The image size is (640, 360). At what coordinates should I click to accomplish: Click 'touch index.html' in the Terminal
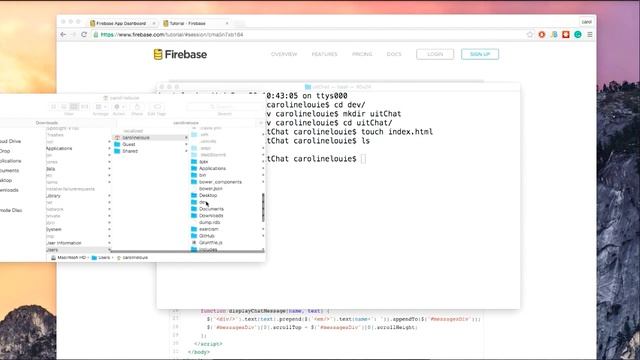tap(397, 132)
